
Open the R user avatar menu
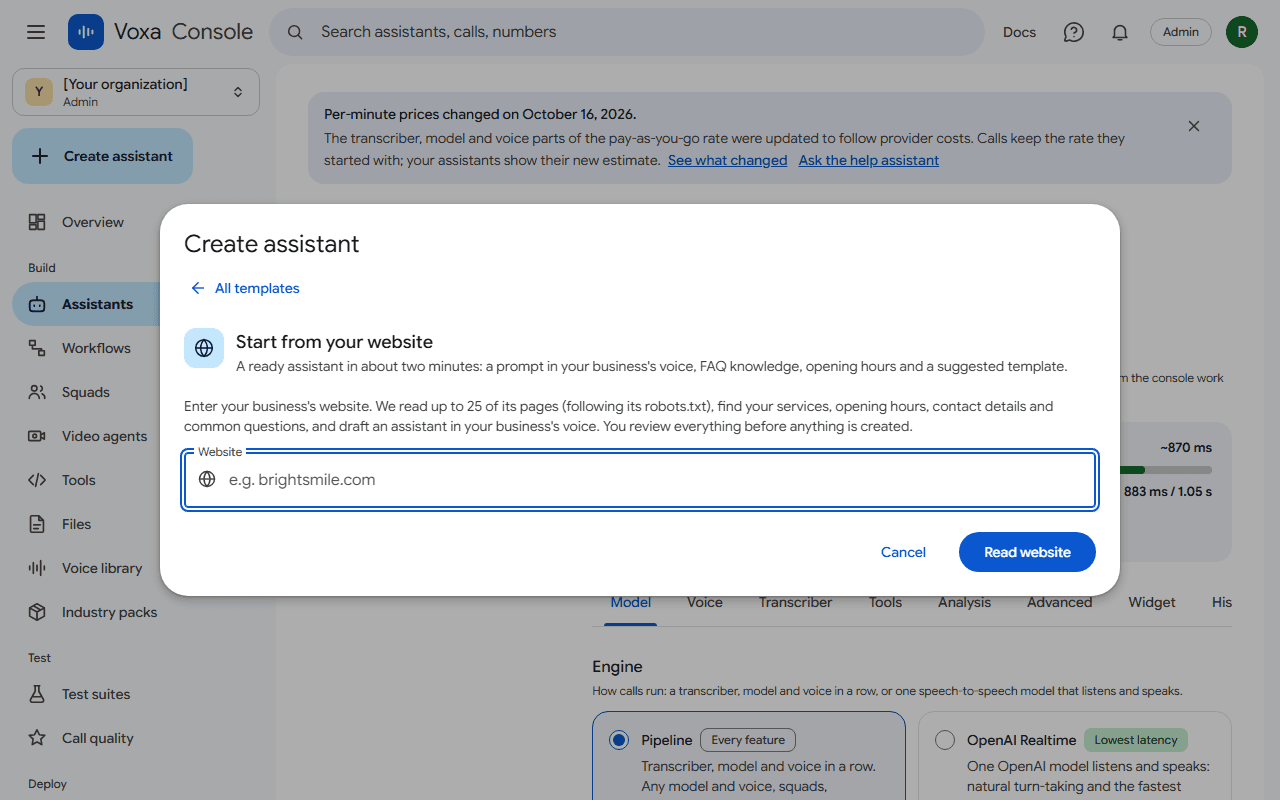[1242, 32]
